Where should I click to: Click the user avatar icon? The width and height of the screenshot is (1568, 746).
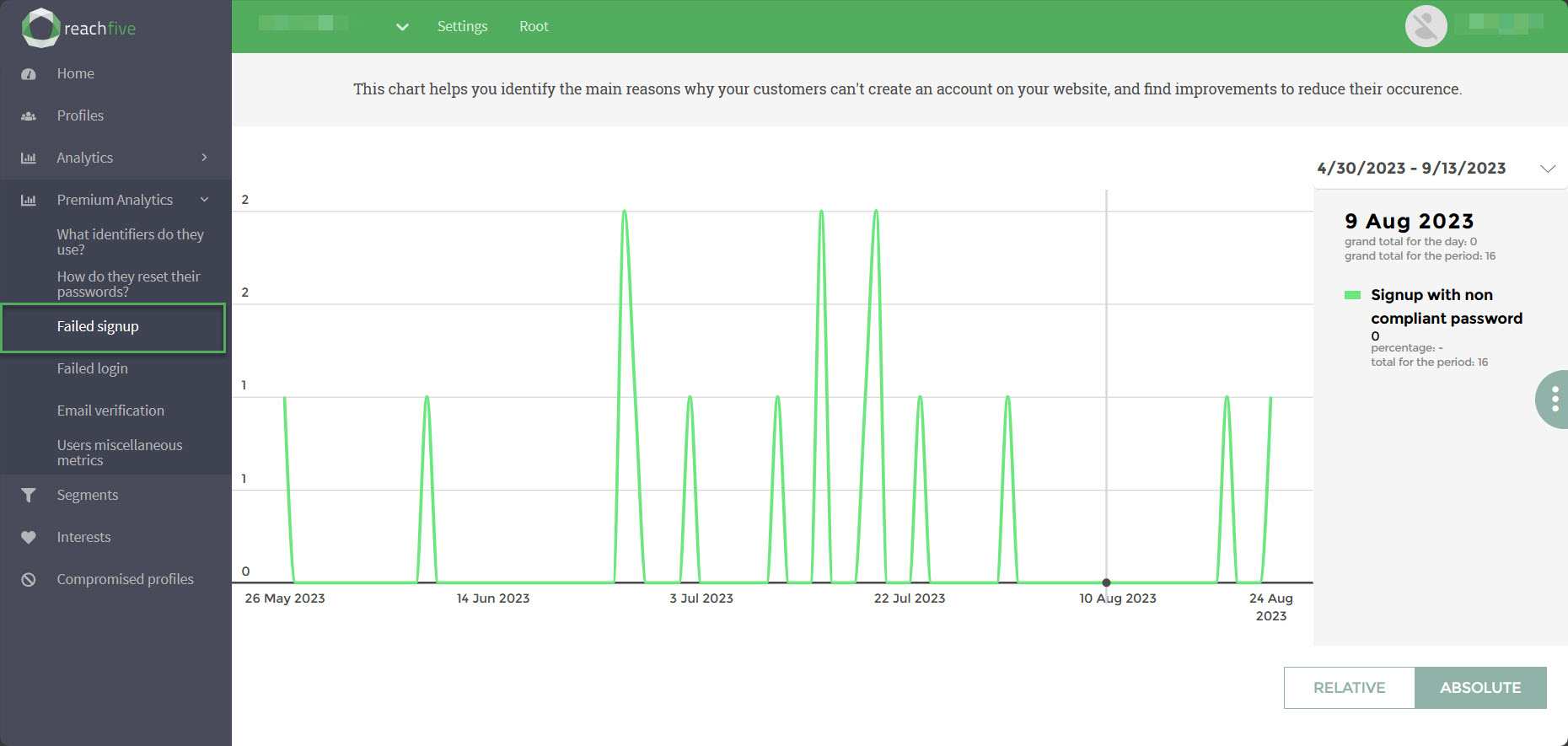coord(1426,26)
